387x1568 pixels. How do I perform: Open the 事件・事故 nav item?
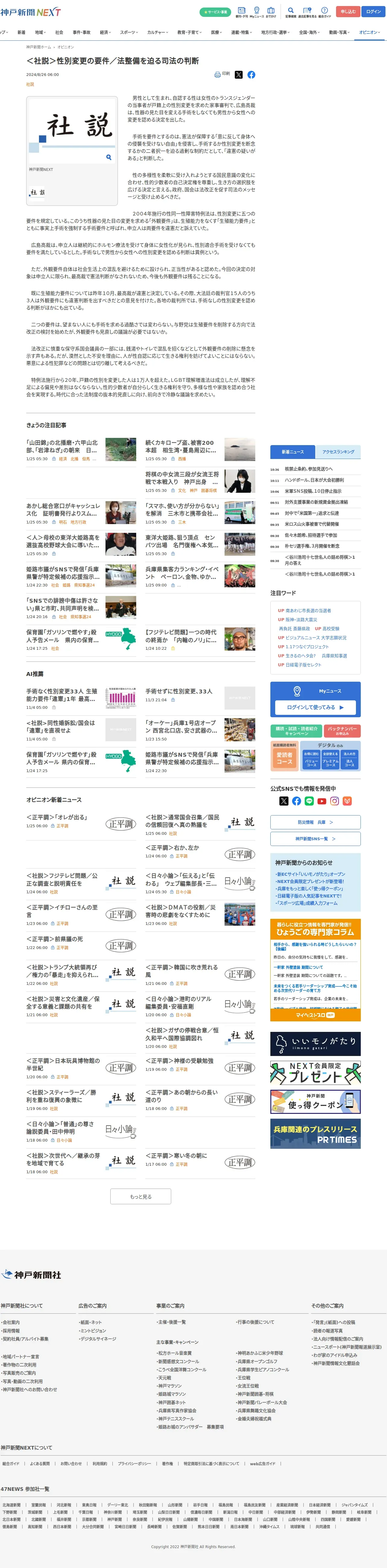tap(82, 32)
